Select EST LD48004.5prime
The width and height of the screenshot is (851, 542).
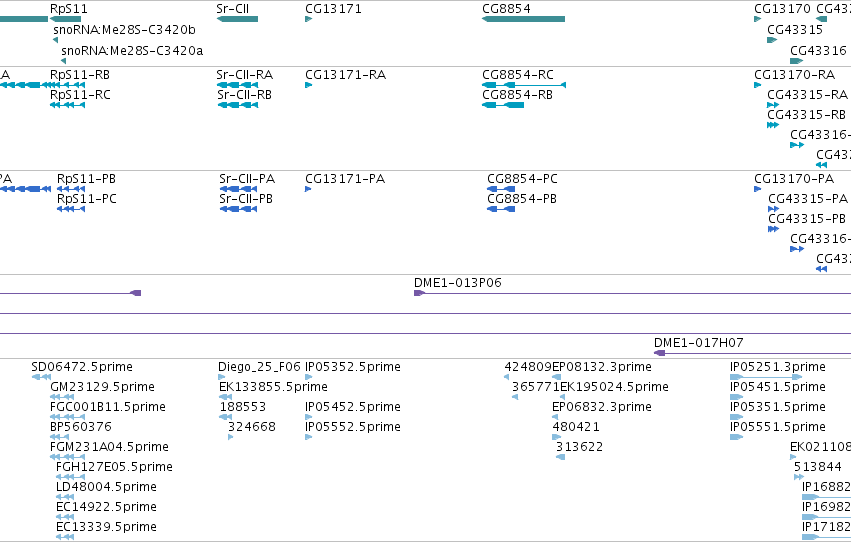(x=106, y=487)
